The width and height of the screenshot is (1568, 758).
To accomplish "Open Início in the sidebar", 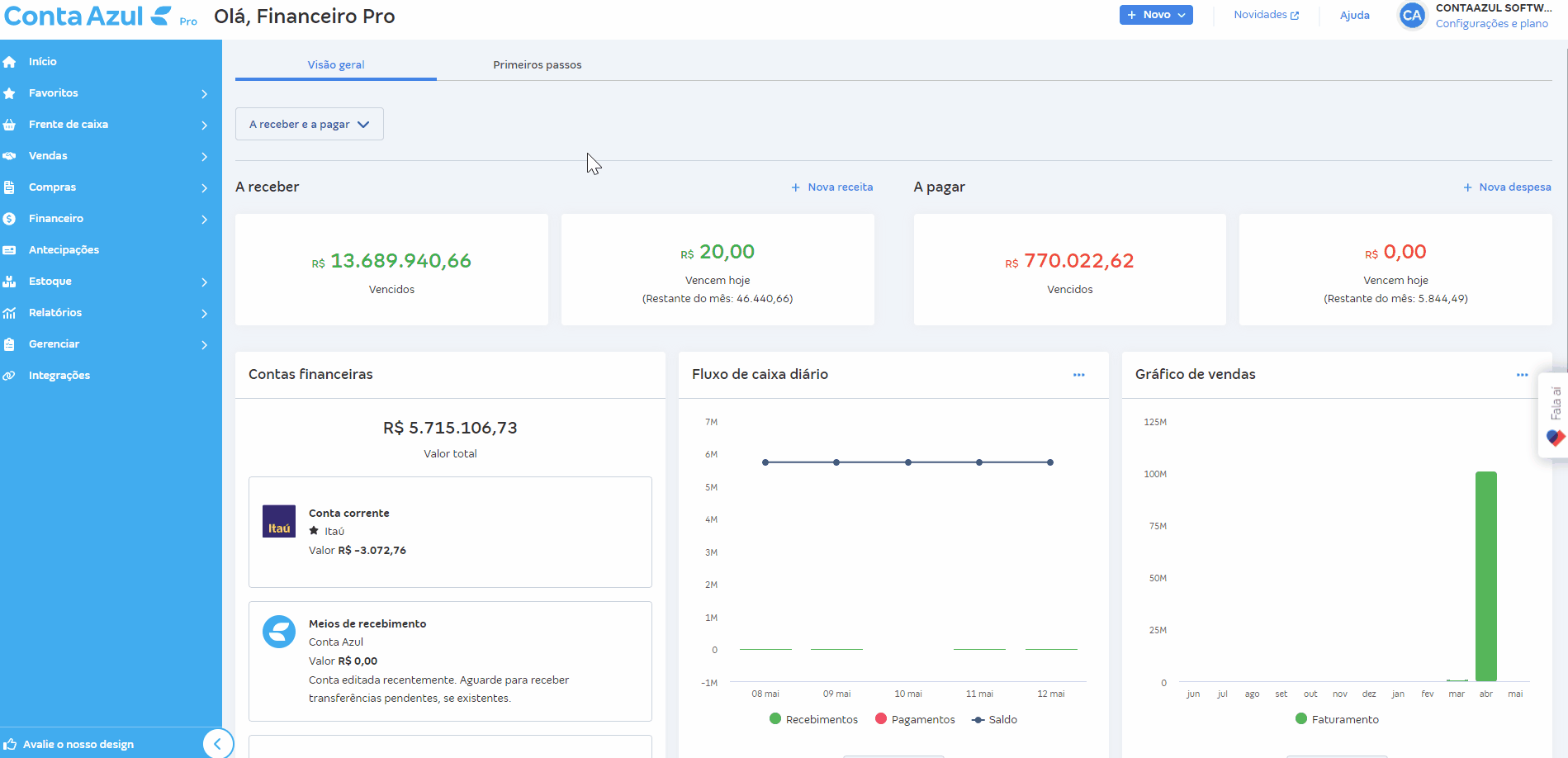I will click(x=42, y=62).
